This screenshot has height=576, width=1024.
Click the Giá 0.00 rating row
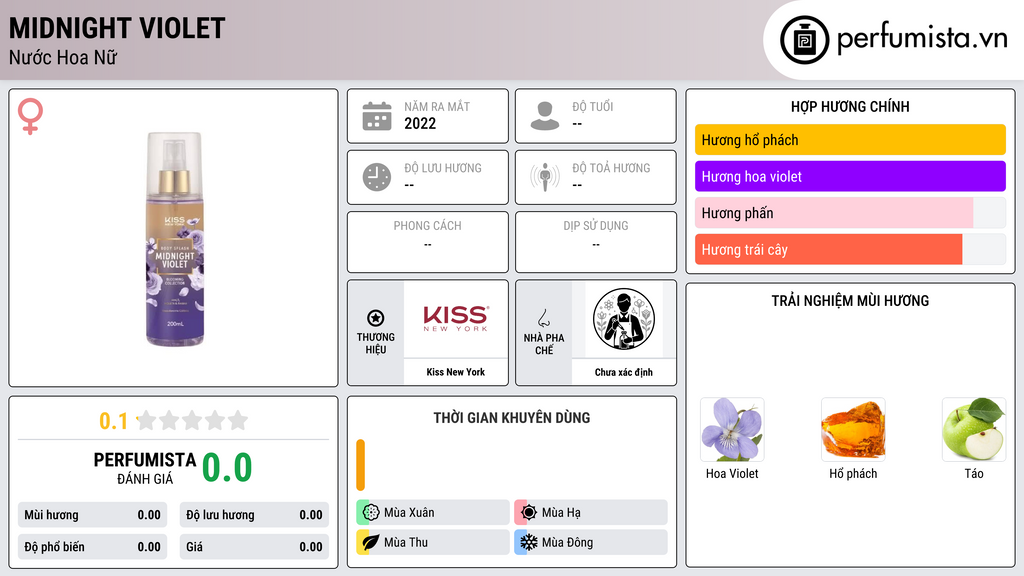tap(254, 547)
